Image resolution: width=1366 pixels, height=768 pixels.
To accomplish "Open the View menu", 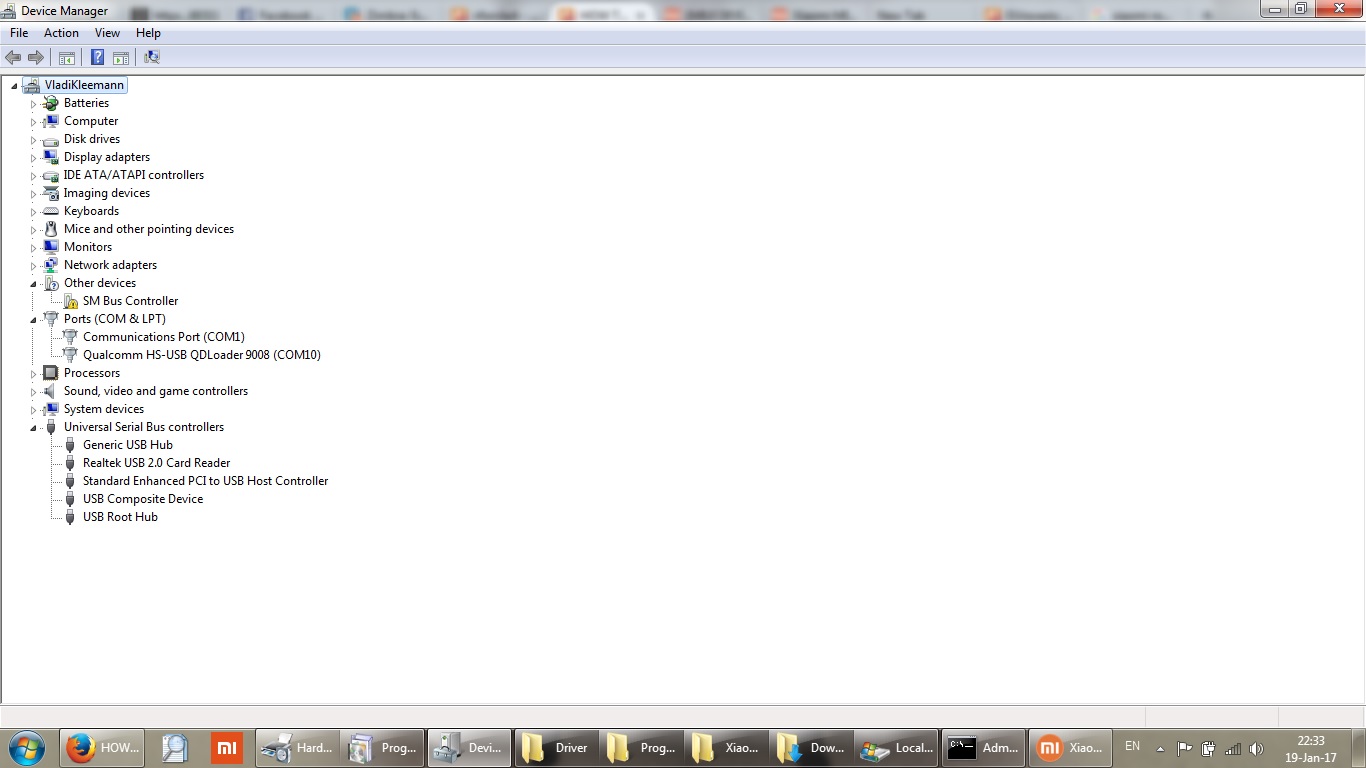I will click(x=107, y=33).
